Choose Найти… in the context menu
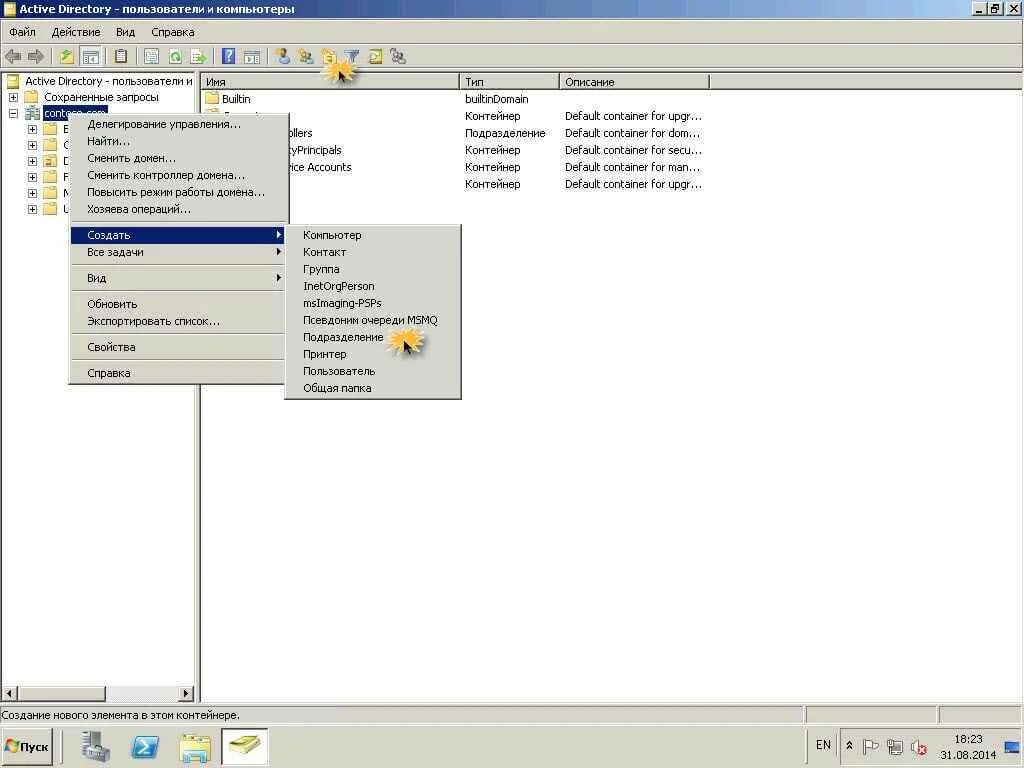Image resolution: width=1024 pixels, height=768 pixels. click(179, 141)
